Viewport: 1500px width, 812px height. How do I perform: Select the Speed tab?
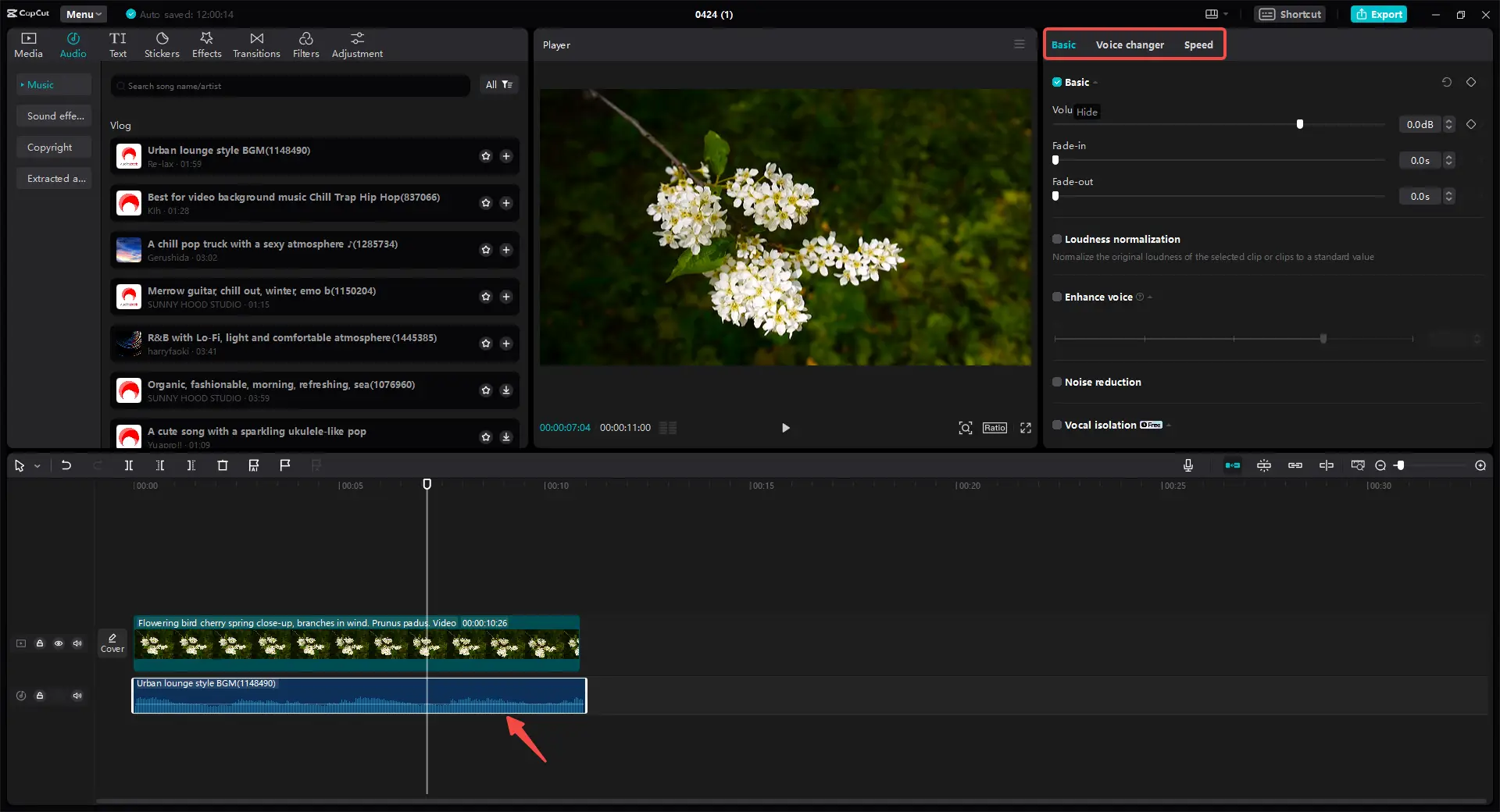click(1198, 45)
